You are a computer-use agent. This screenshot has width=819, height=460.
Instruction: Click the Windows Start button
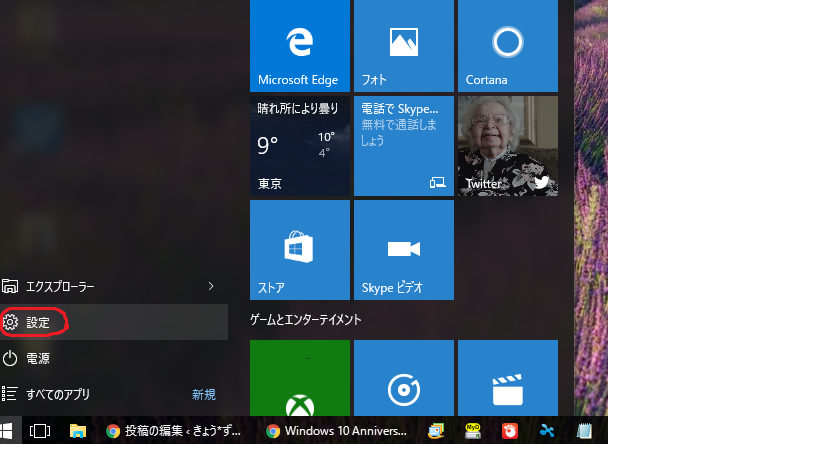click(x=7, y=431)
